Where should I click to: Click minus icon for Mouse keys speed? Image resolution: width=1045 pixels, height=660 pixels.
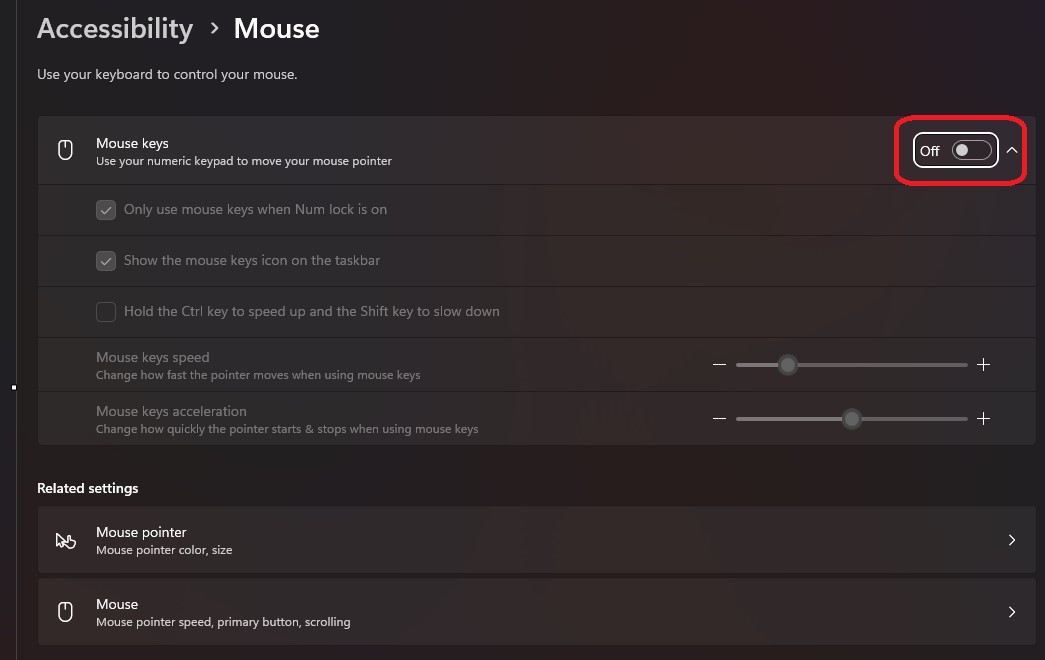719,365
